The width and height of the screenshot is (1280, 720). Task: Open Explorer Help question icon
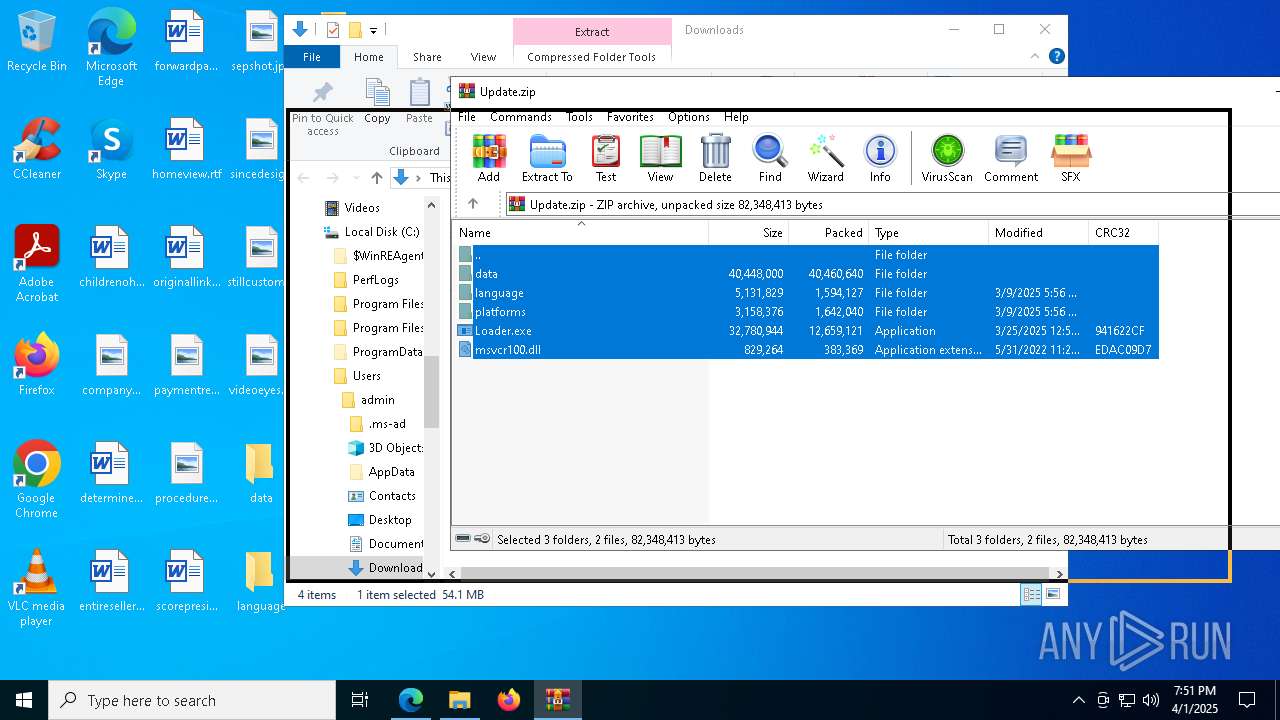coord(1056,57)
